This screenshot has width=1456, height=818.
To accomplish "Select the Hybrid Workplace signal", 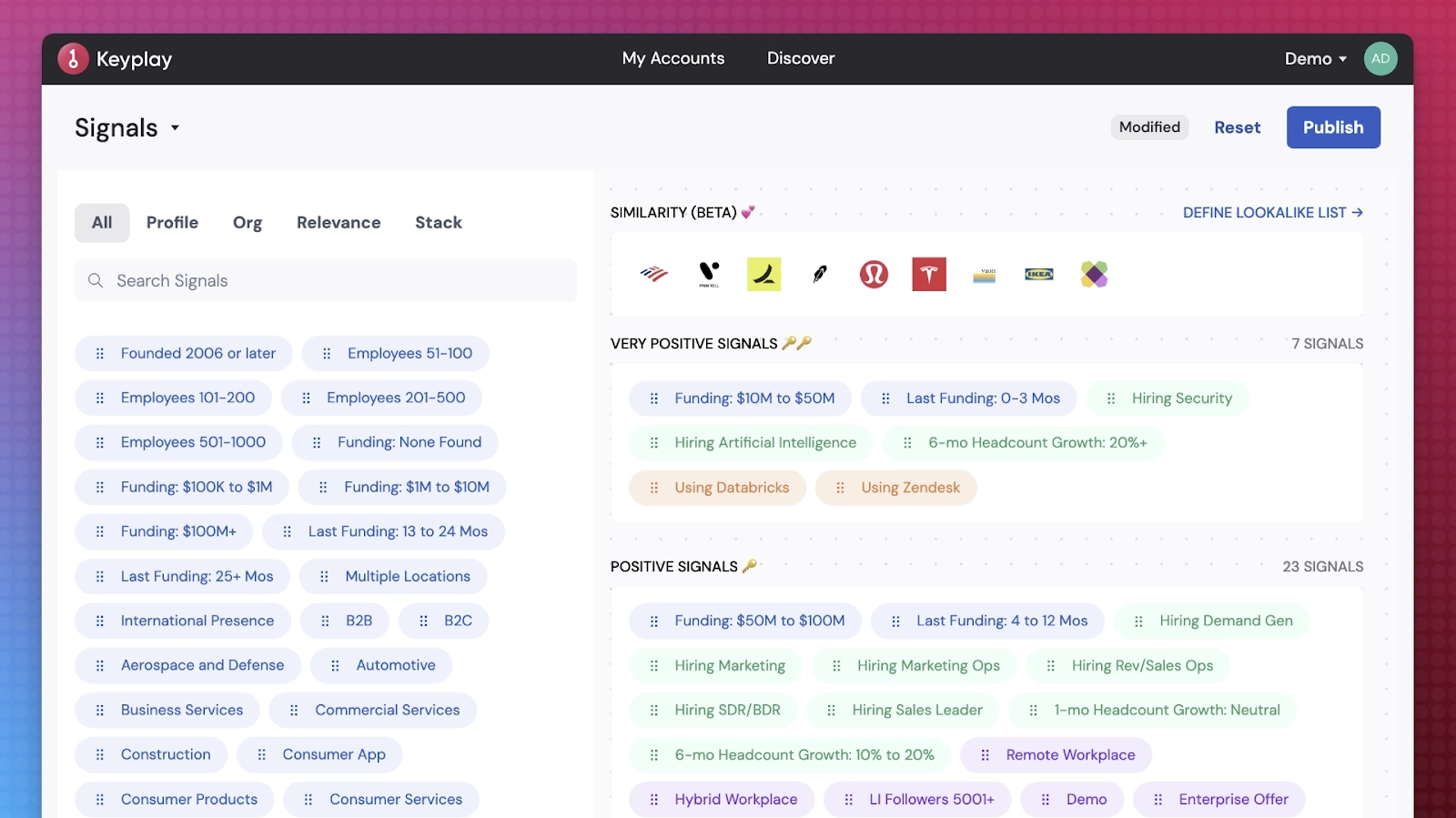I will tap(722, 800).
